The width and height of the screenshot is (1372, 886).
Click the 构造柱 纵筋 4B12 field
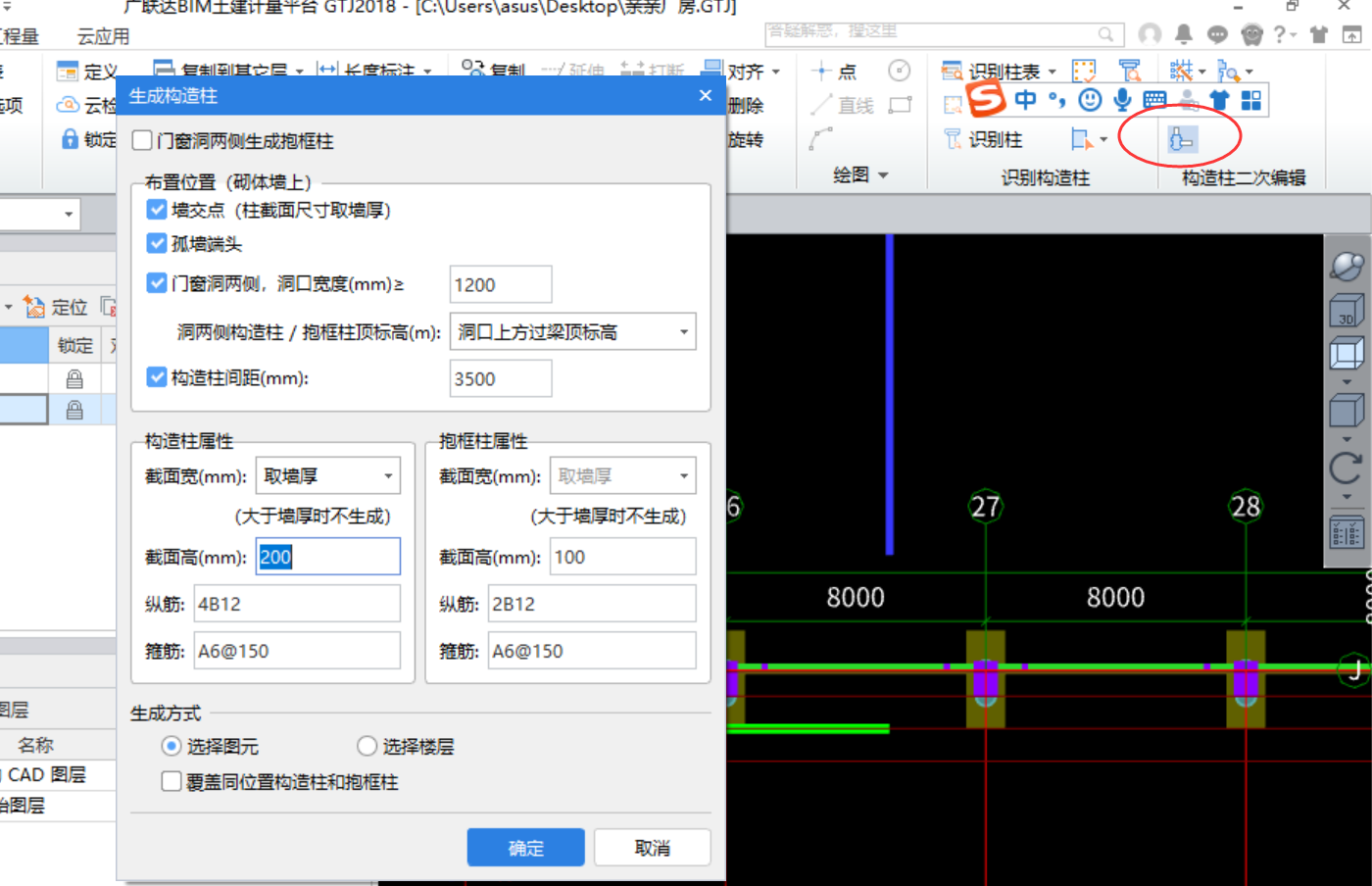click(x=298, y=603)
